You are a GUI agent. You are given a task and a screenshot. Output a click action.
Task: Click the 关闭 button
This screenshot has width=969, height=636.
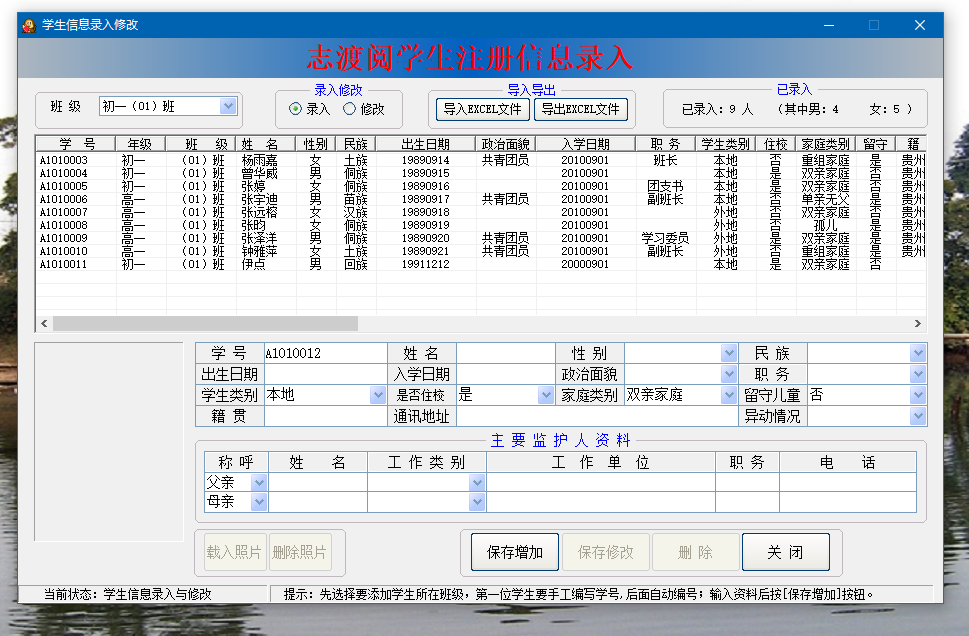click(x=785, y=552)
